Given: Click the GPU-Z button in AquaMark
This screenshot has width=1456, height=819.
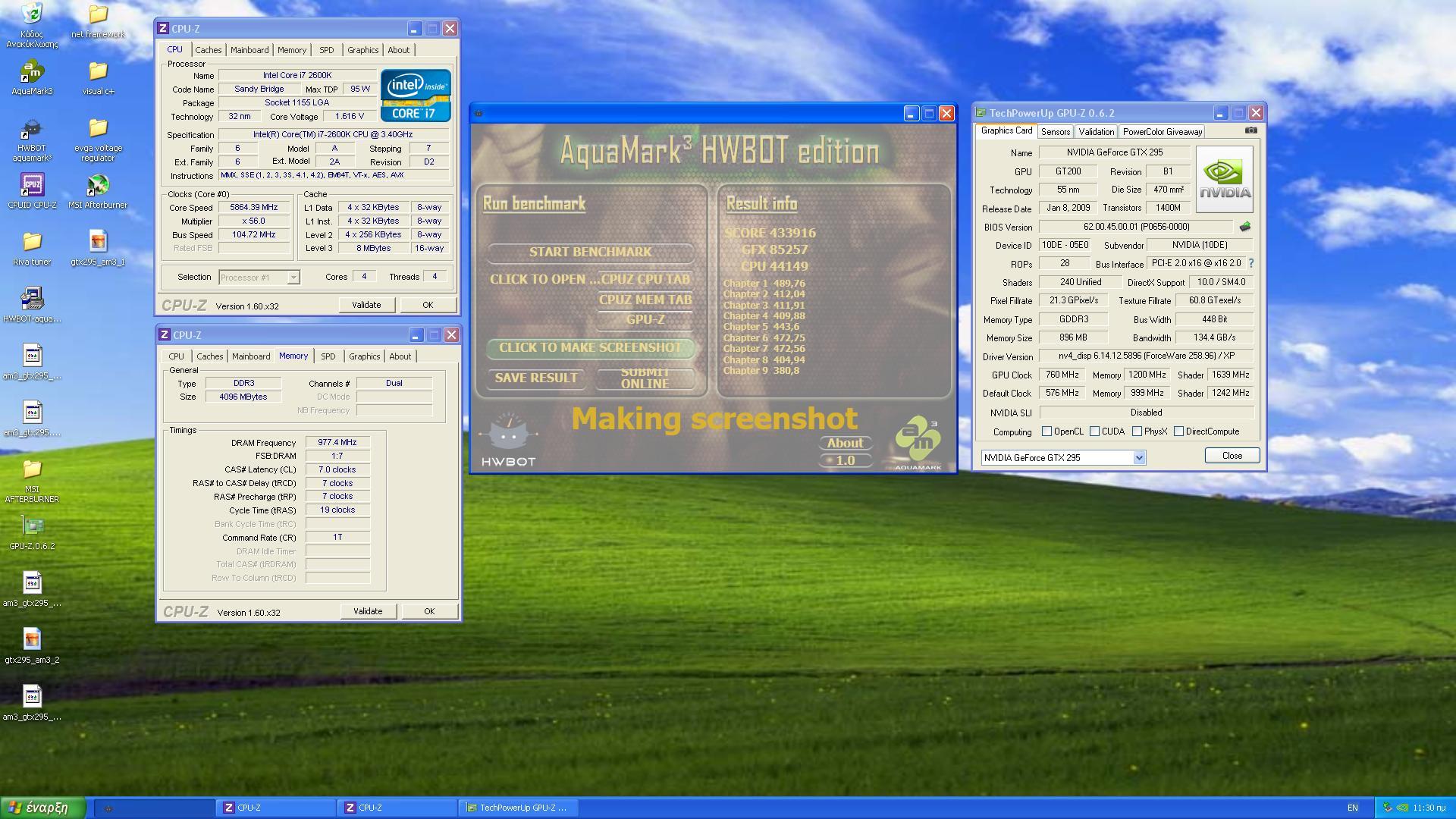Looking at the screenshot, I should click(x=645, y=320).
